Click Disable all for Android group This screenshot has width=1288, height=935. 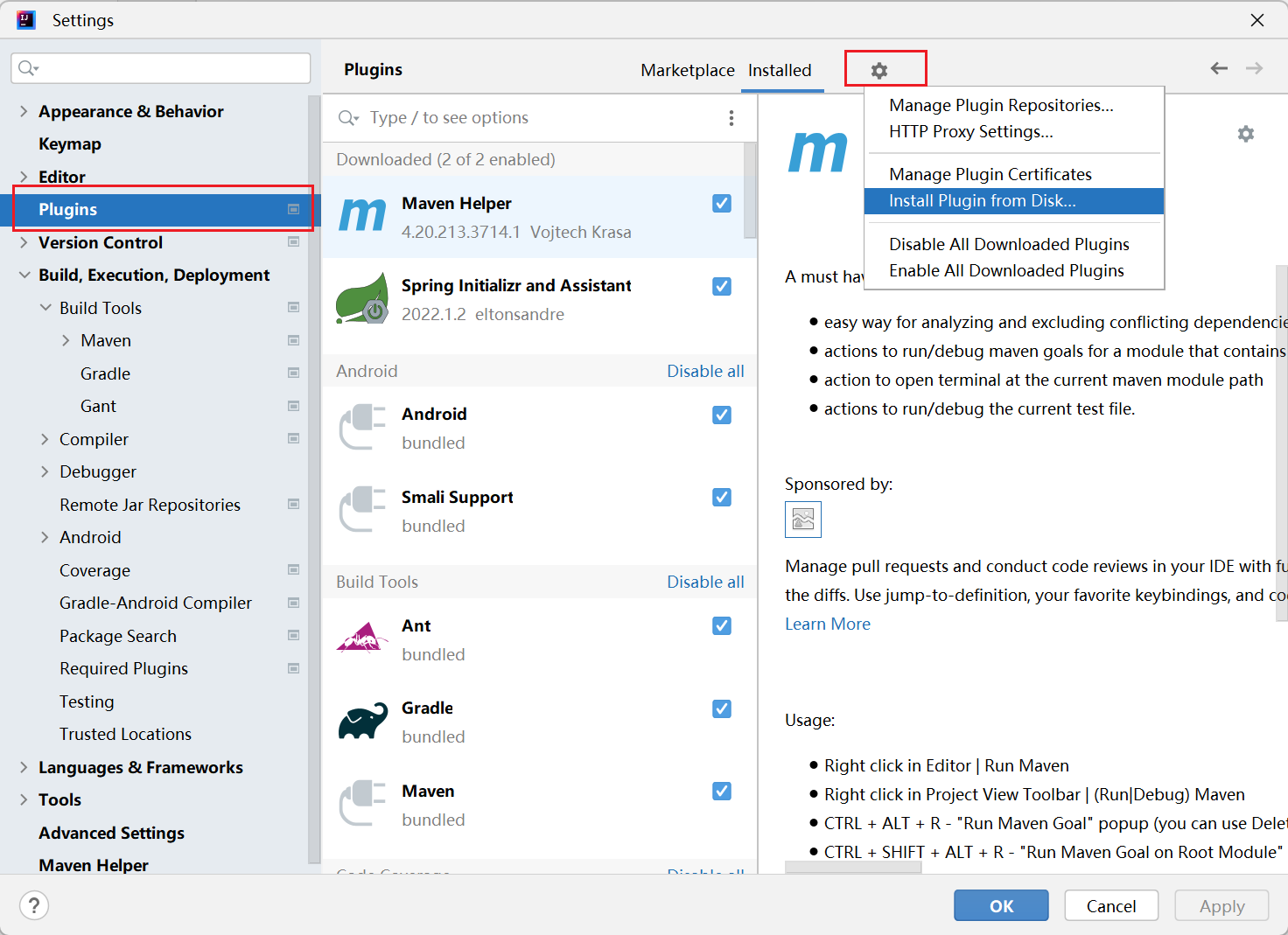(x=705, y=371)
